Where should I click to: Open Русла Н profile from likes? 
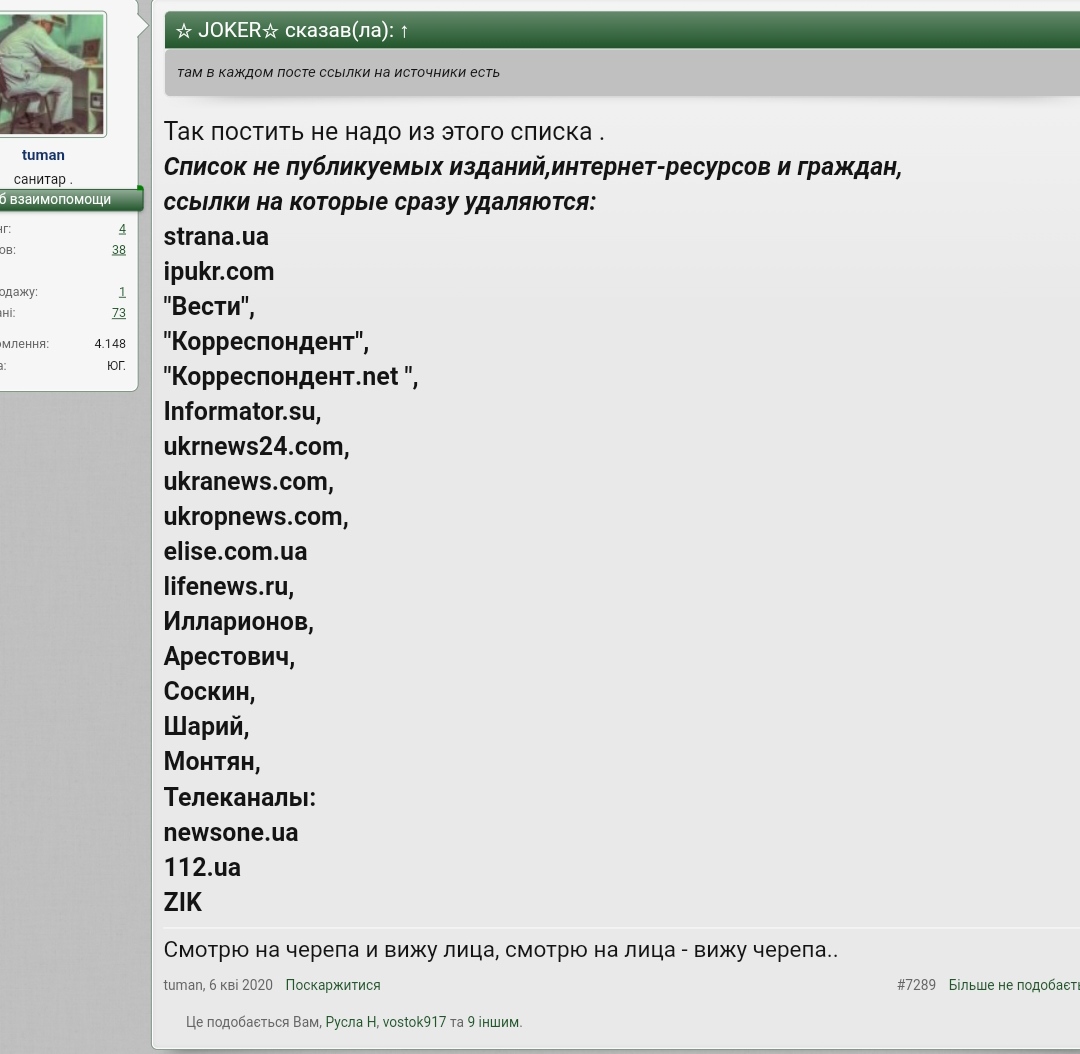click(x=351, y=1022)
